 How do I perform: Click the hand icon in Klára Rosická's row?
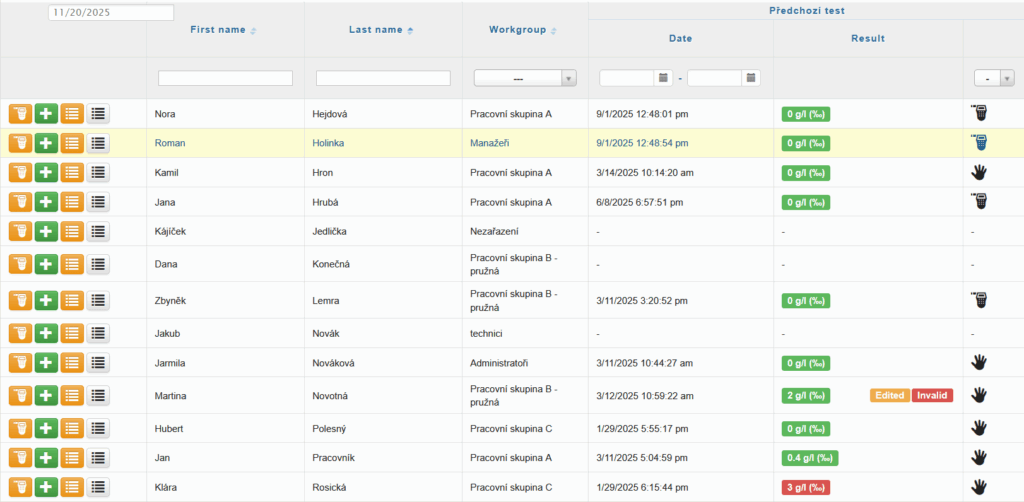click(x=980, y=487)
